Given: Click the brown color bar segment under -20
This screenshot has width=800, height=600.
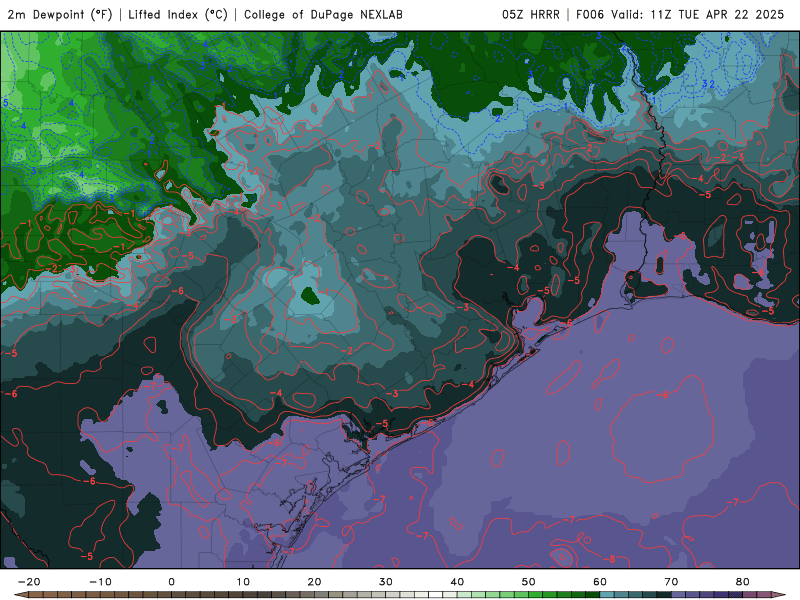Looking at the screenshot, I should (x=36, y=595).
